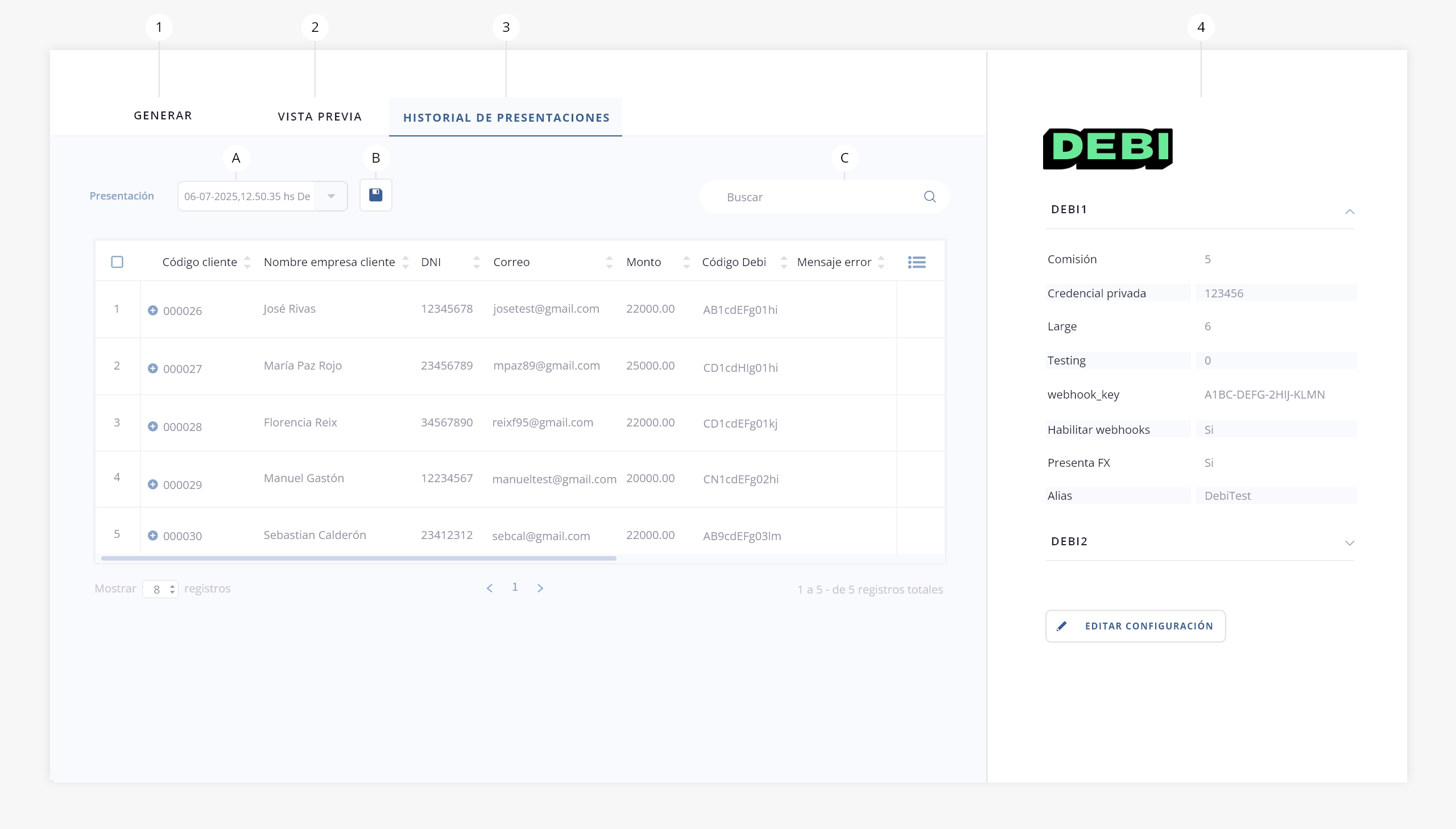Open the column list icon in table header
The image size is (1456, 829).
(917, 262)
